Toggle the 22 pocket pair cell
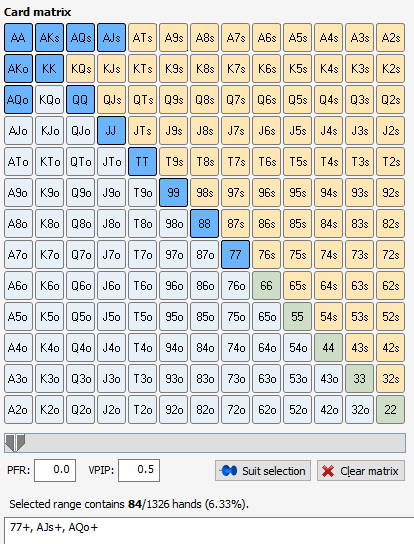This screenshot has height=544, width=414. [390, 410]
